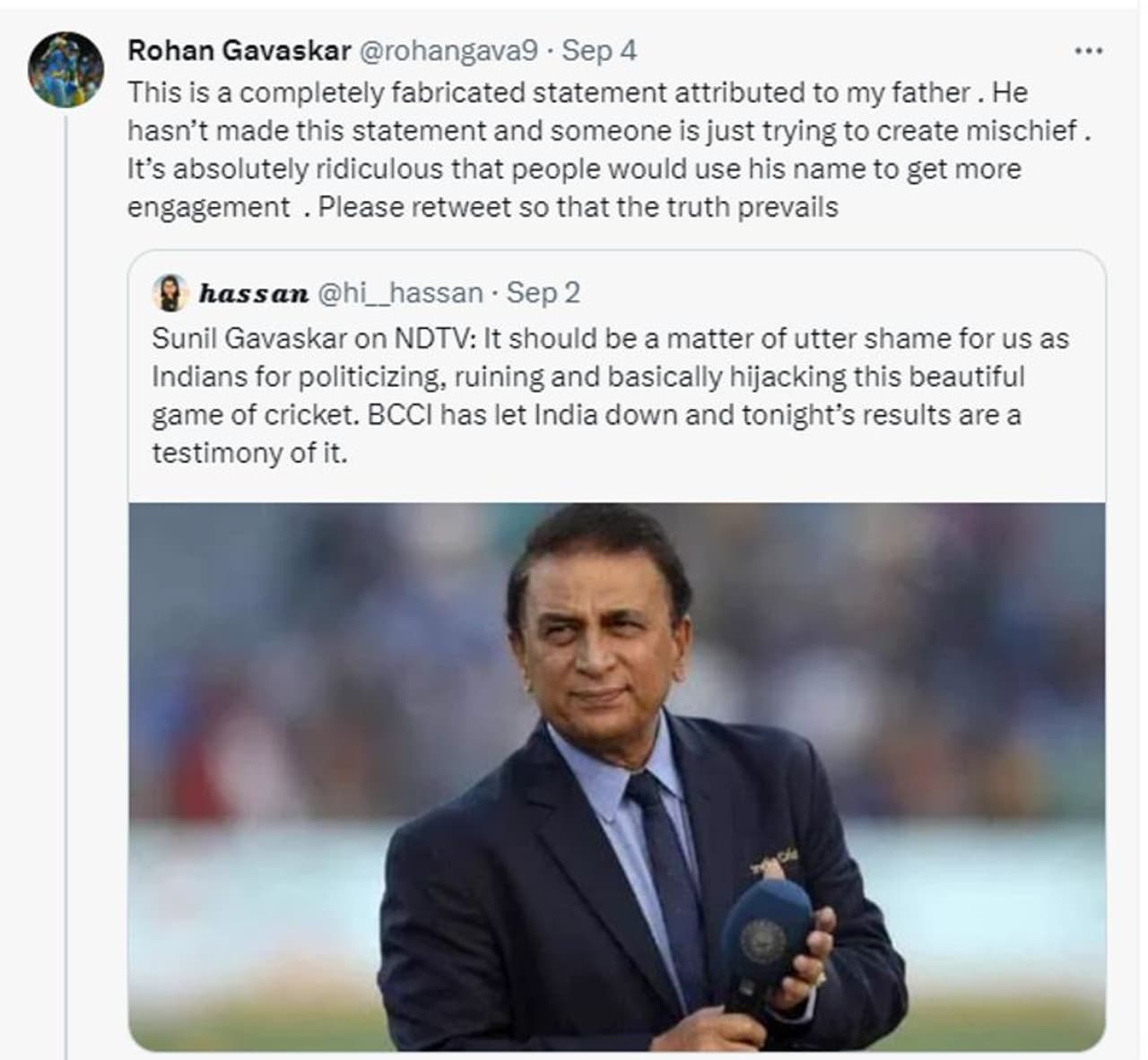
Task: Enlarge the quoted tweet's photo
Action: point(616,776)
